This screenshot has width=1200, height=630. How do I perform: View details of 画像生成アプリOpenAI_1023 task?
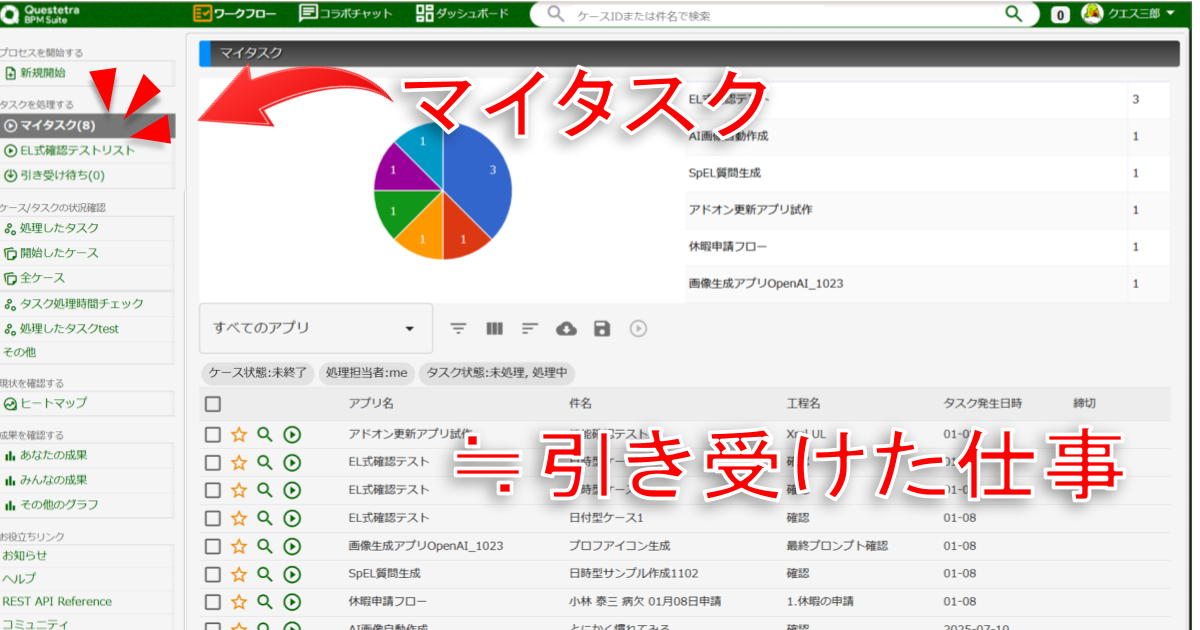(265, 546)
